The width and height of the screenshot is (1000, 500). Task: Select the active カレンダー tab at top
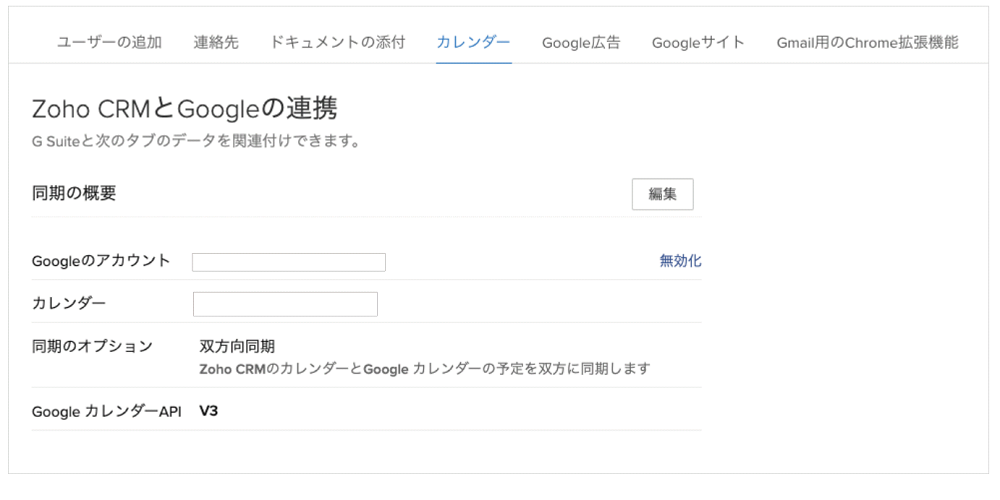(473, 43)
